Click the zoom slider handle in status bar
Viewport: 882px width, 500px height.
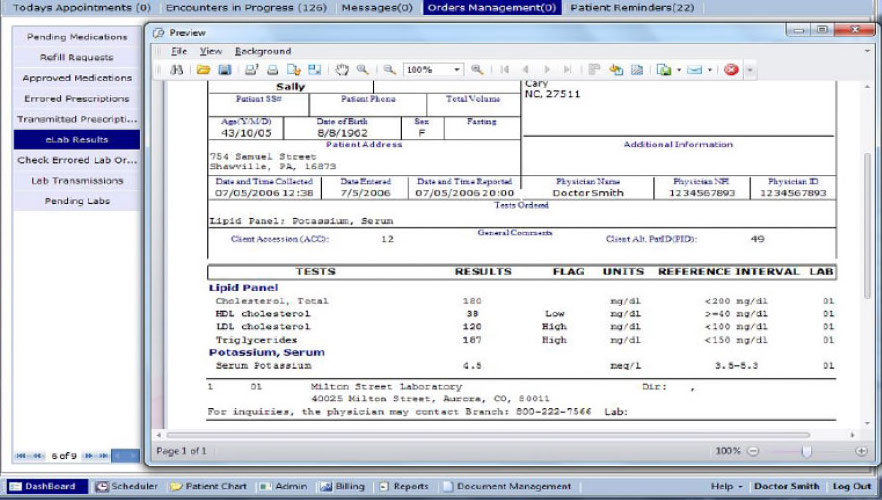[807, 451]
